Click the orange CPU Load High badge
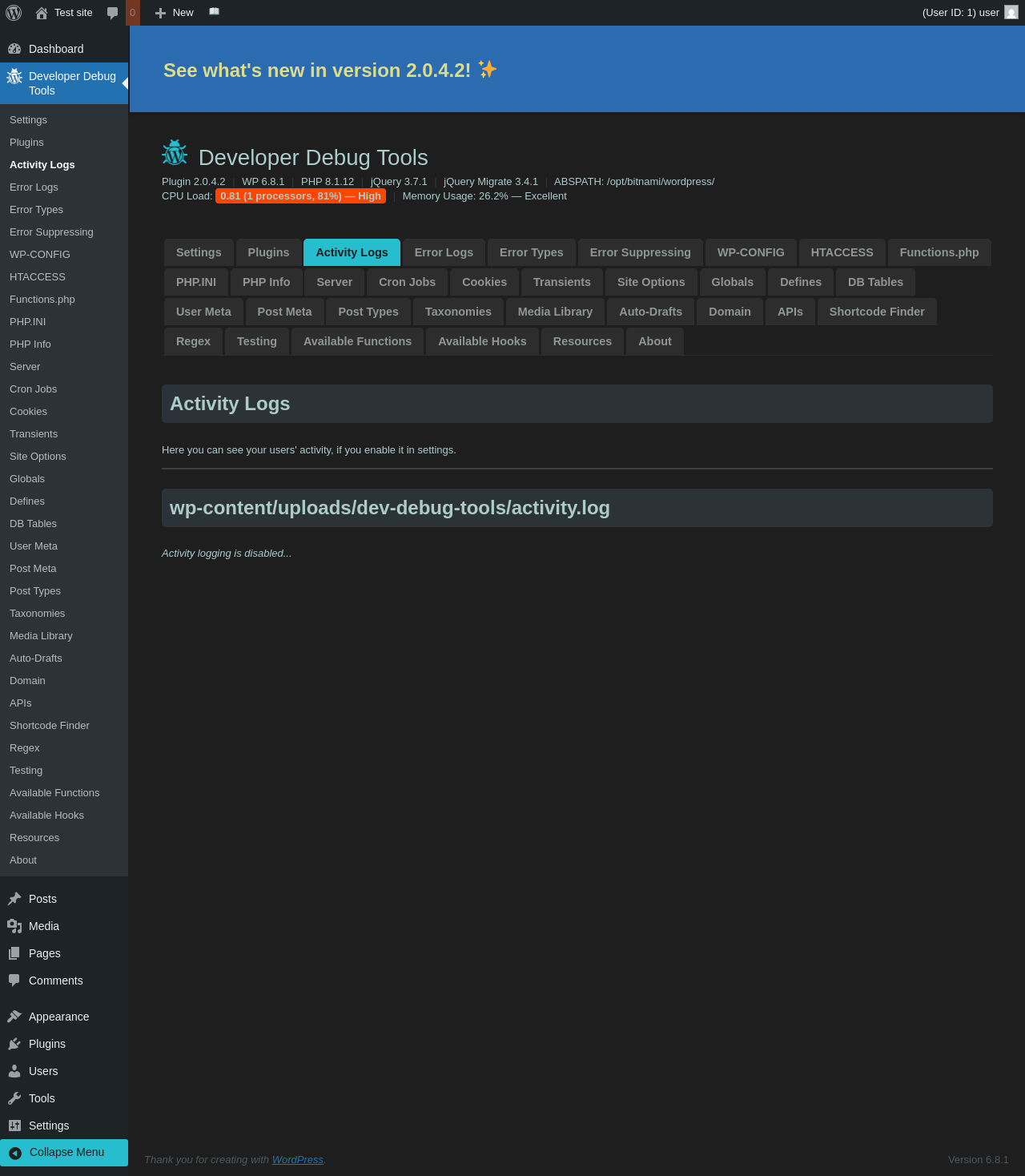Screen dimensions: 1025x1176 click(300, 196)
